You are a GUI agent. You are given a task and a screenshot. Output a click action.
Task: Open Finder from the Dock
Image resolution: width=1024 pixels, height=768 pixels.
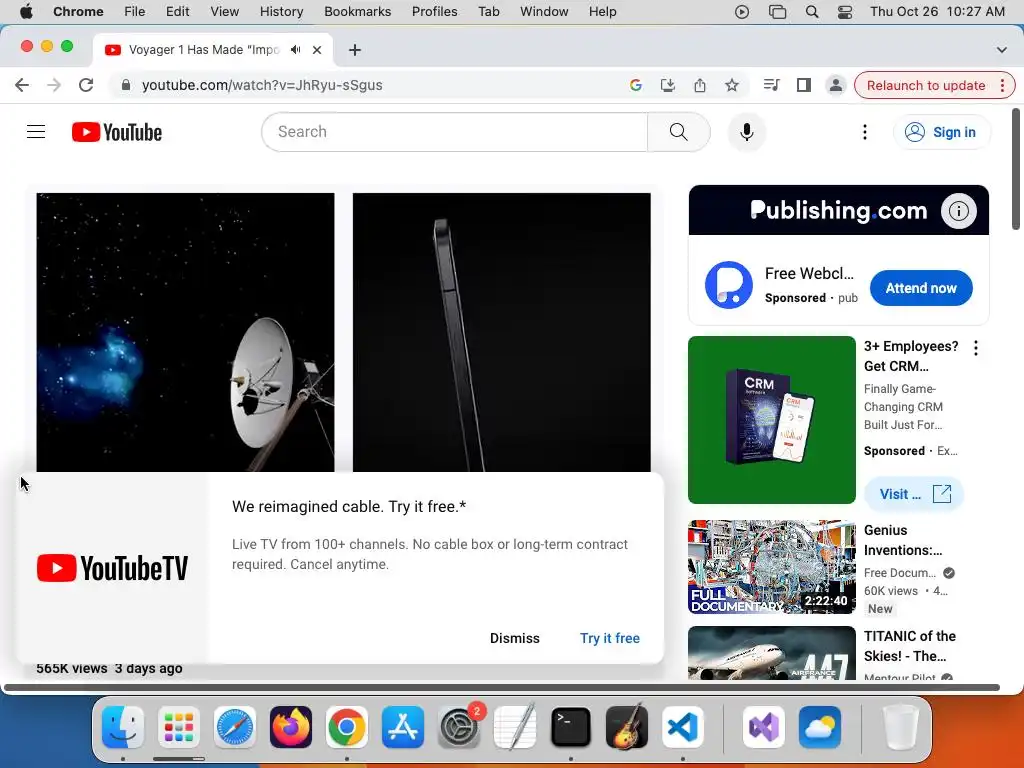(x=123, y=727)
